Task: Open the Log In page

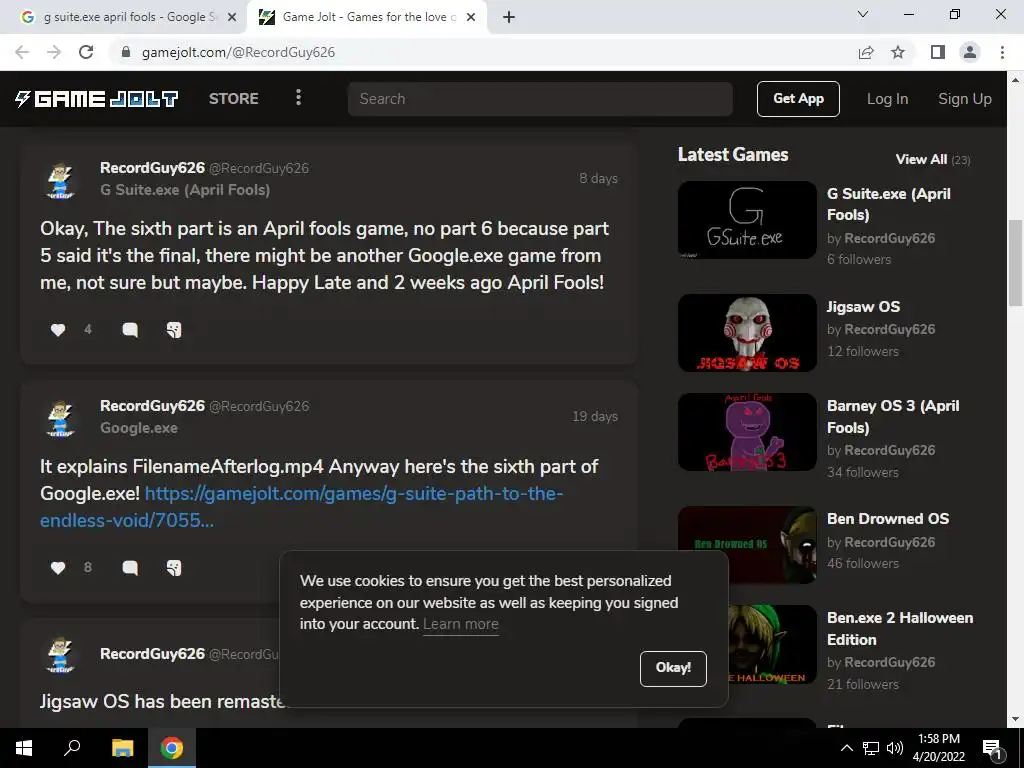Action: pyautogui.click(x=887, y=99)
